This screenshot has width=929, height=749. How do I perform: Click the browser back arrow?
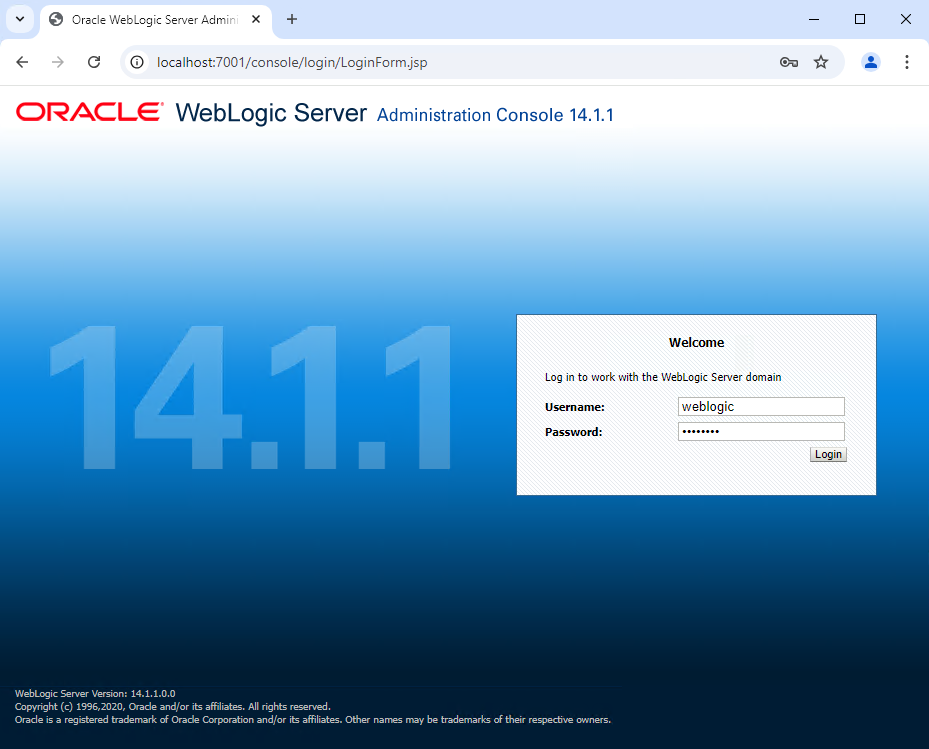pos(23,62)
